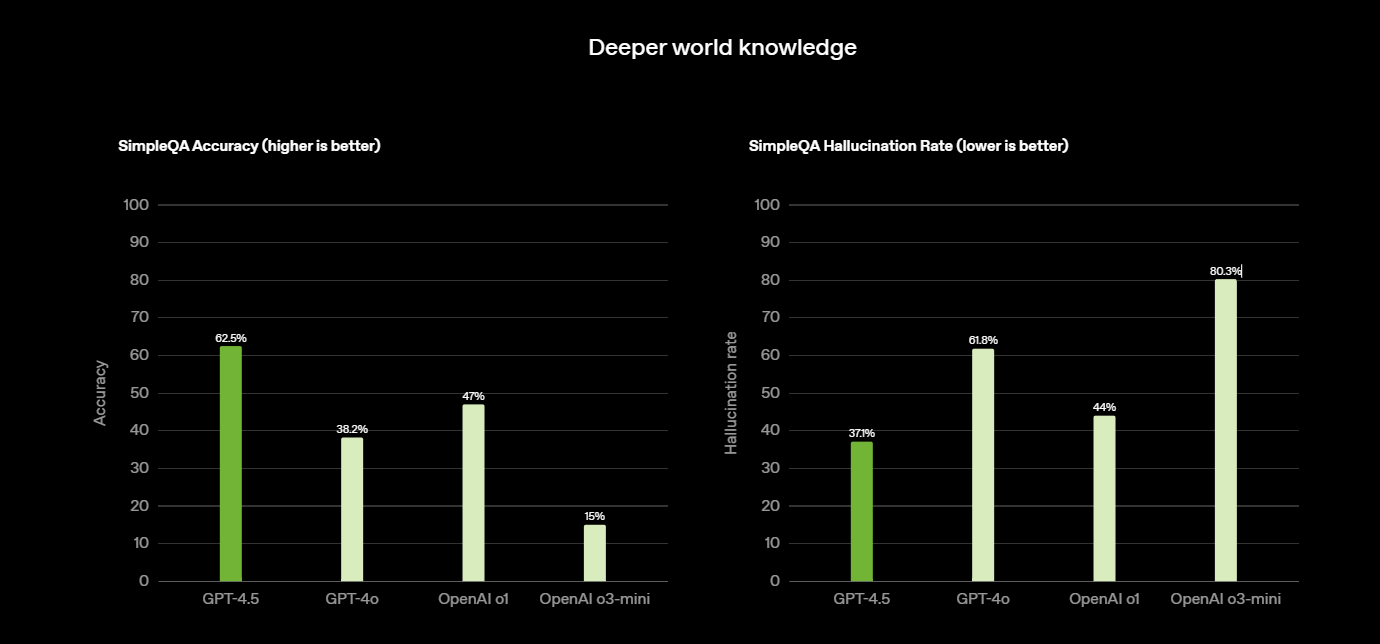Select OpenAI o3-mini bar in Accuracy chart

click(594, 553)
